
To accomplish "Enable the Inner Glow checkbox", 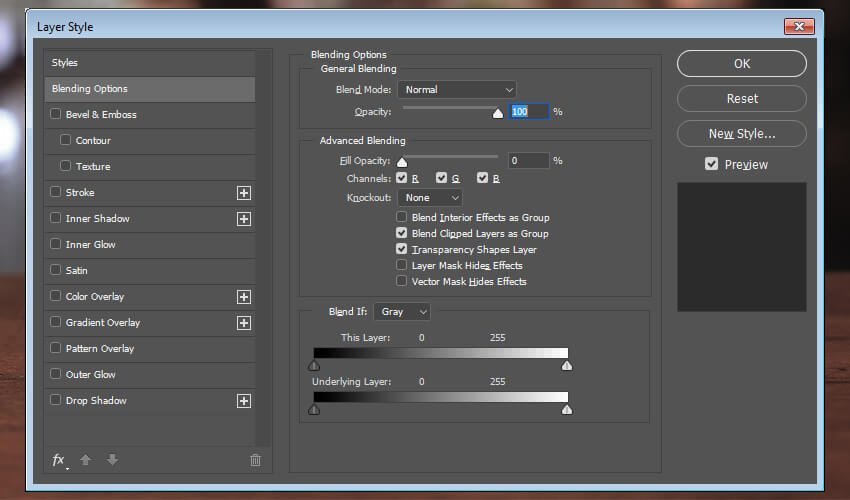I will click(55, 244).
